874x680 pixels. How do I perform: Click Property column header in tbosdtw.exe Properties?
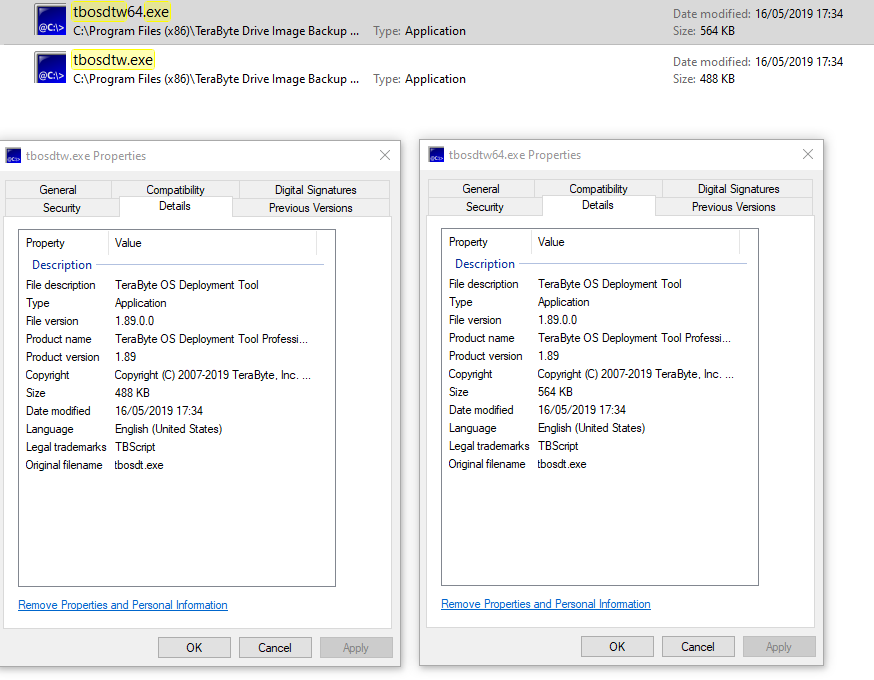[64, 243]
